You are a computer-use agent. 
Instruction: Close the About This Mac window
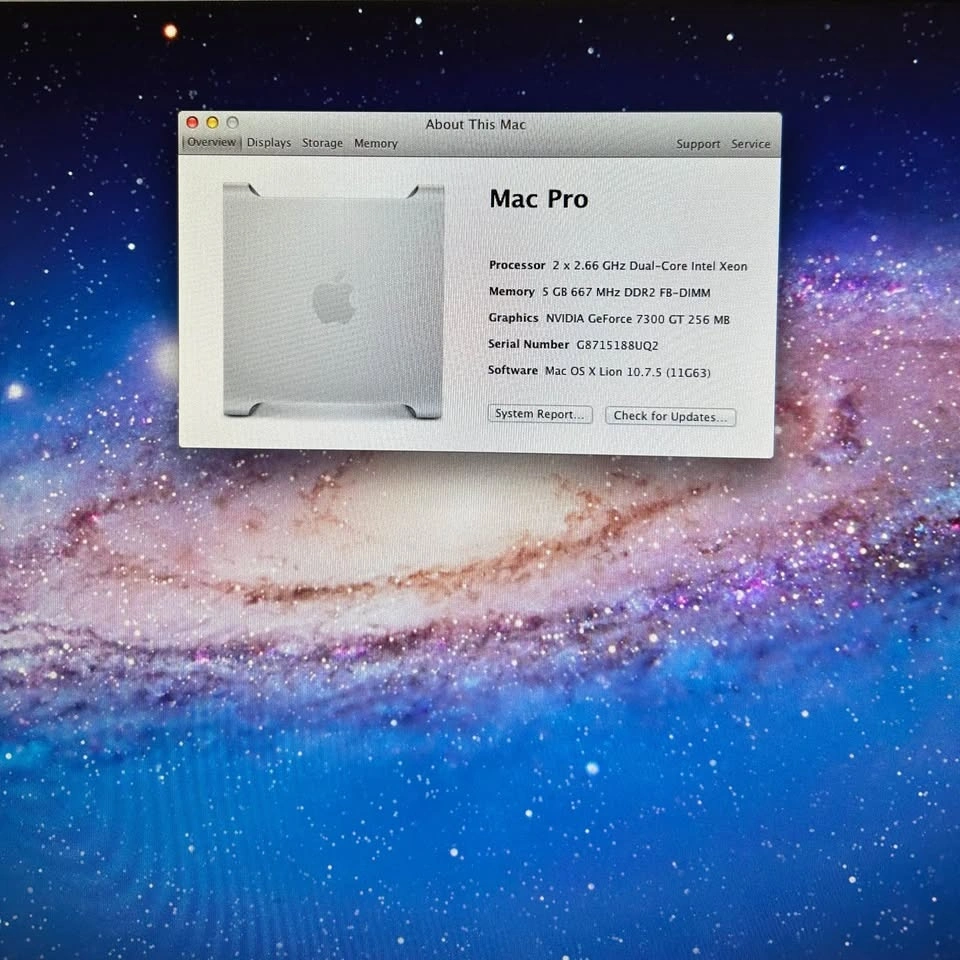click(192, 123)
